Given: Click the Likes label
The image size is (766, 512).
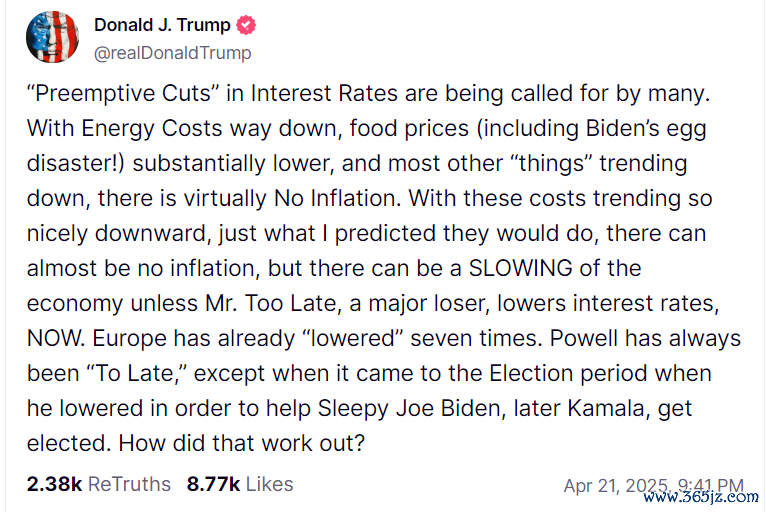Looking at the screenshot, I should [x=269, y=484].
